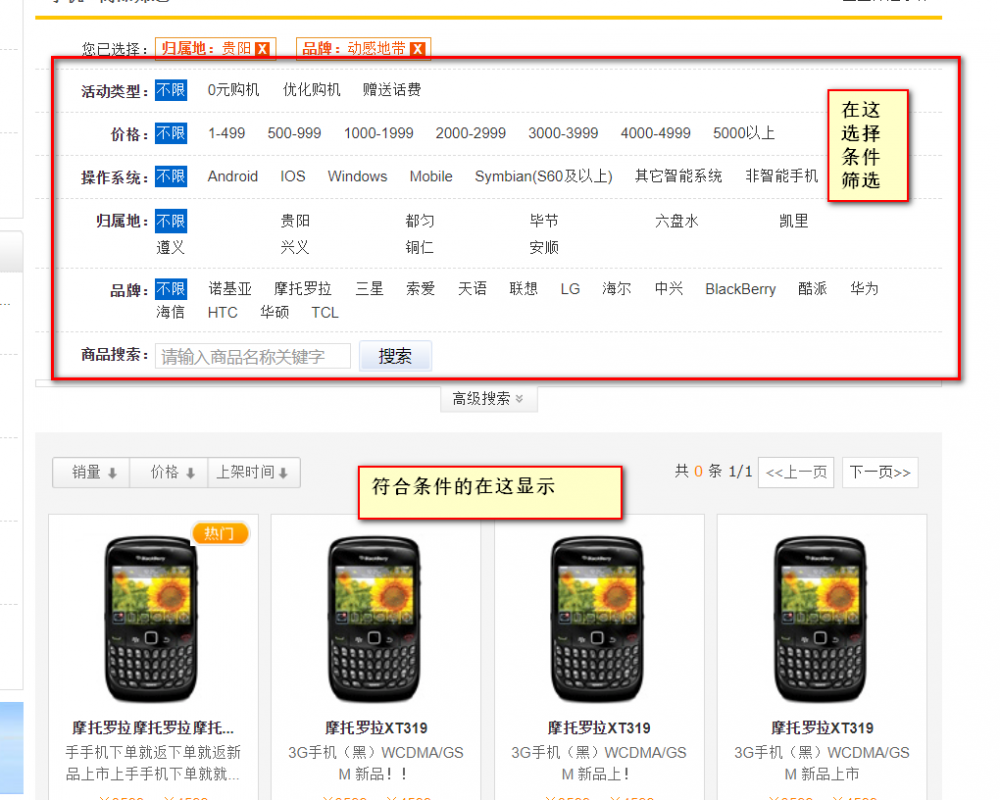Image resolution: width=1000 pixels, height=800 pixels.
Task: Filter by brand 联想
Action: tap(524, 289)
